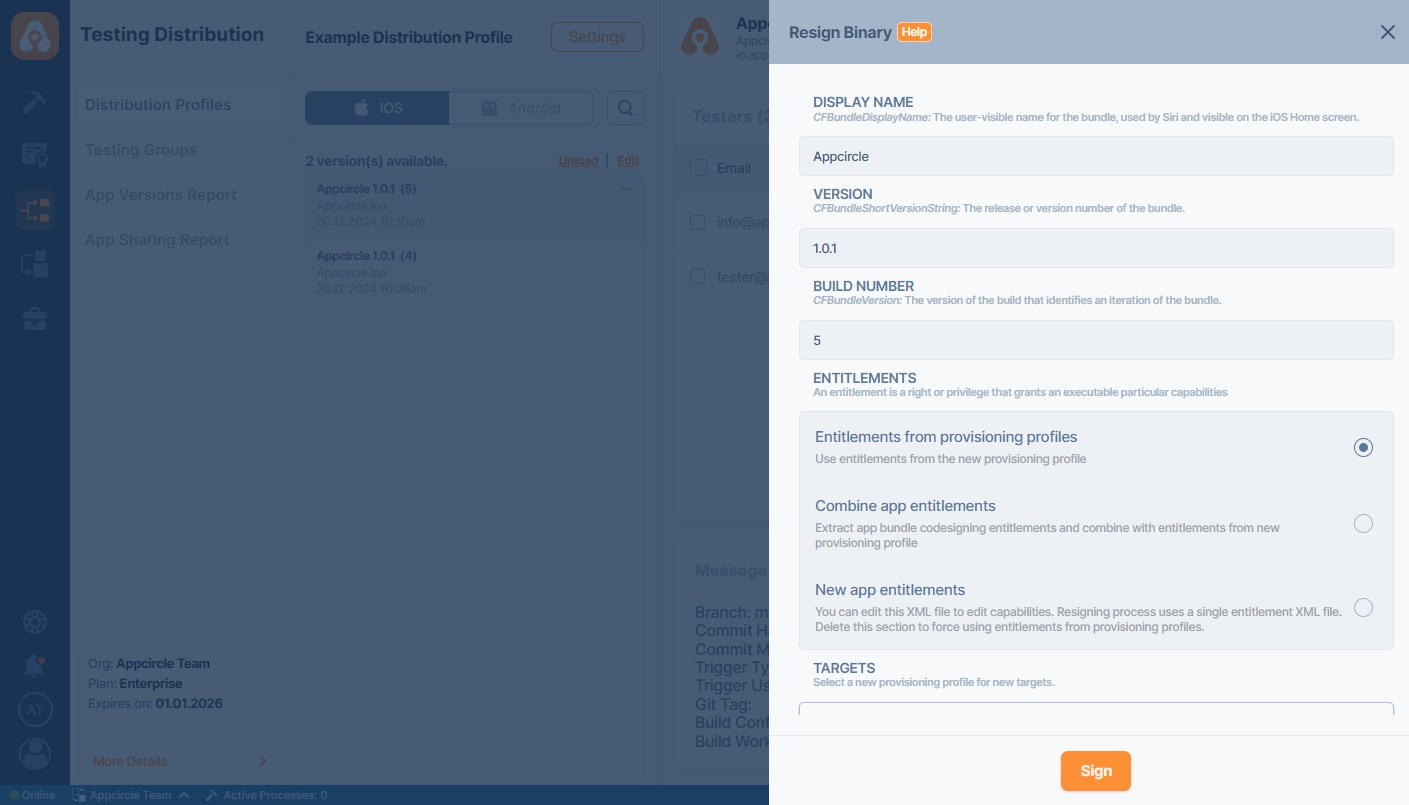
Task: Open the Testing Distribution sidebar icon
Action: pos(35,210)
